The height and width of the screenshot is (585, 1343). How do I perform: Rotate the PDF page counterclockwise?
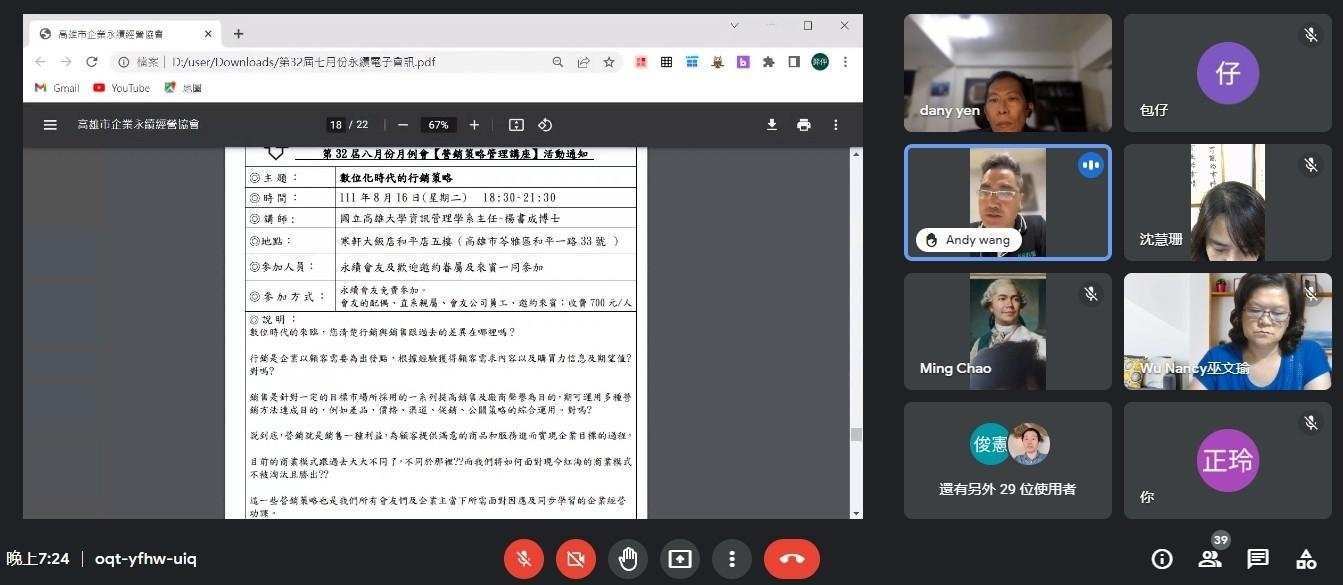tap(545, 125)
